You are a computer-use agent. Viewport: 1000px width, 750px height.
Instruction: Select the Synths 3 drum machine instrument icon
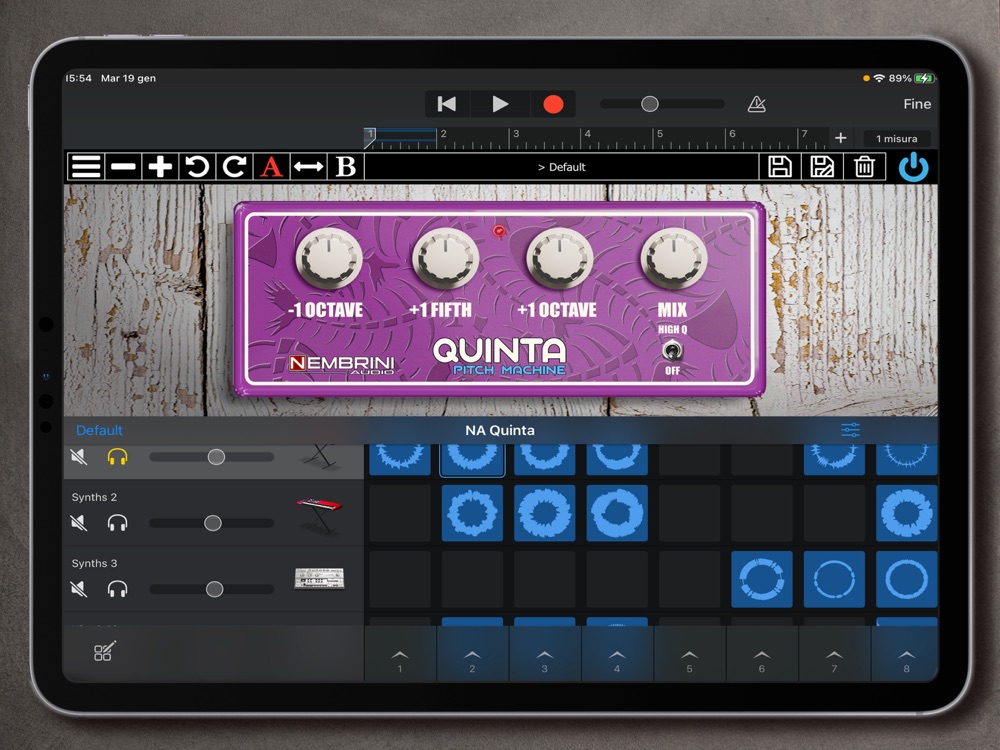click(x=319, y=578)
